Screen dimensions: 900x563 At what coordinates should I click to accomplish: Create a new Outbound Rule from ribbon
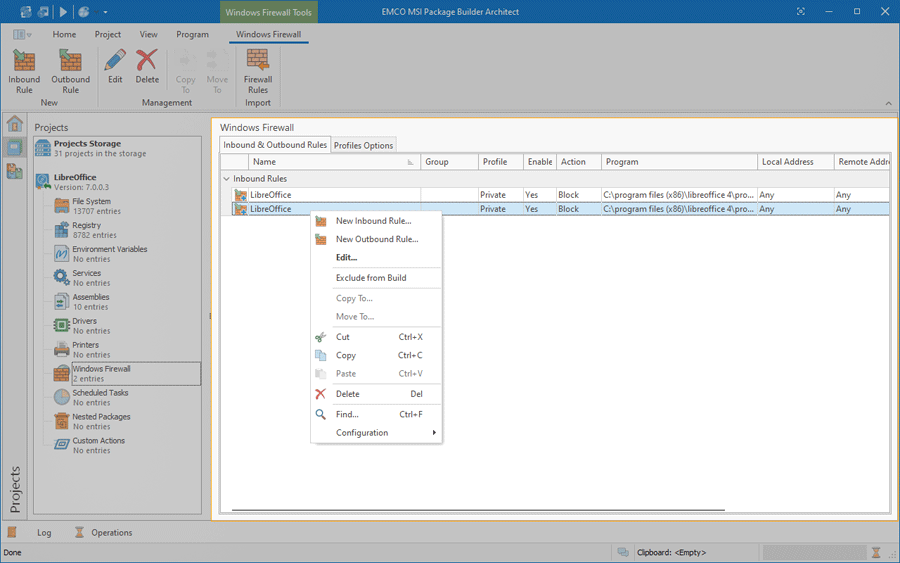tap(71, 71)
